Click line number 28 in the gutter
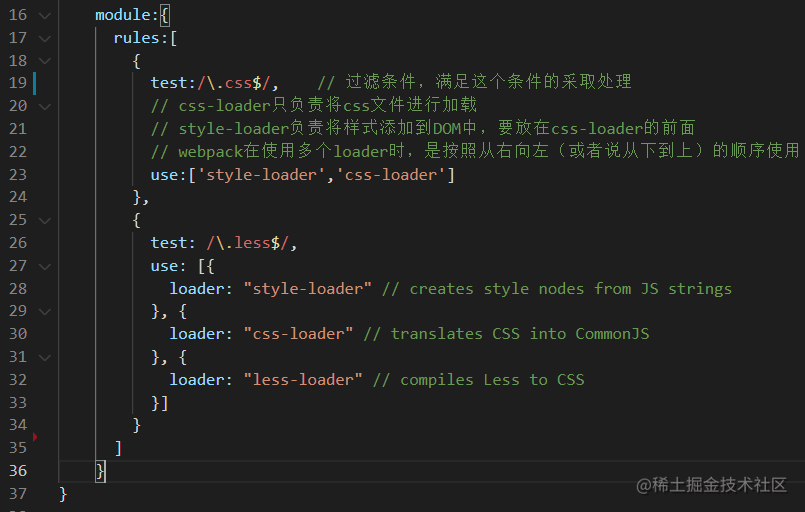805x512 pixels. tap(18, 289)
